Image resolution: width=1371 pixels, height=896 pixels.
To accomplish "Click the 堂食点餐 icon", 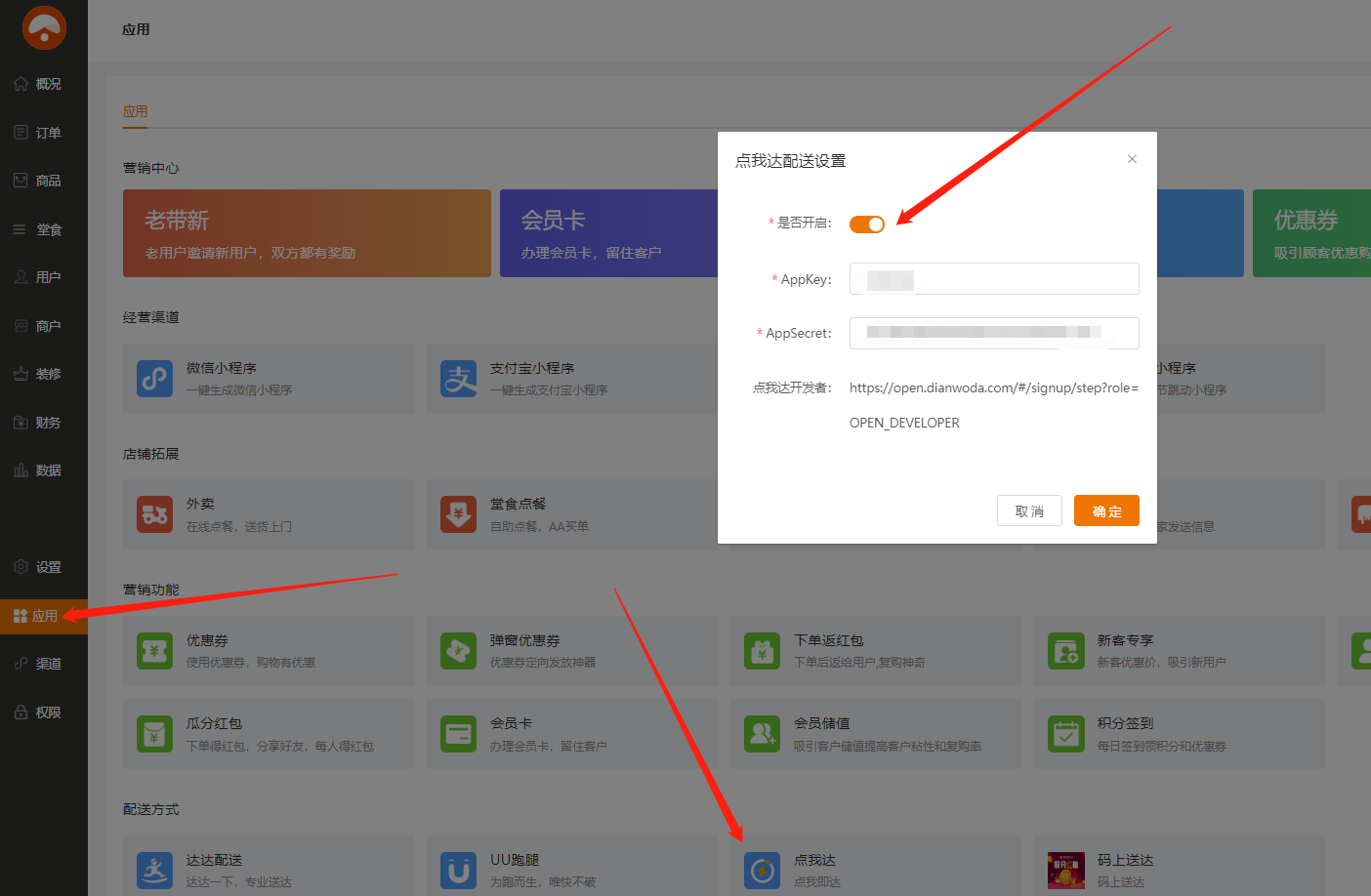I will tap(458, 514).
